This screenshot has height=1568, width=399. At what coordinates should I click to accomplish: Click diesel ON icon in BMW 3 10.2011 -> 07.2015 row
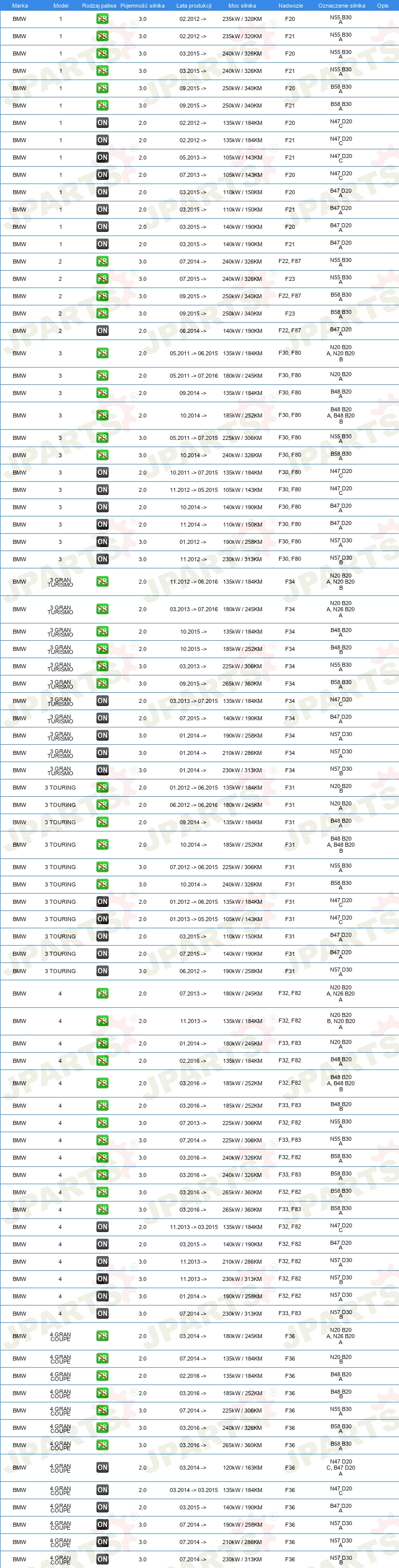pos(103,473)
